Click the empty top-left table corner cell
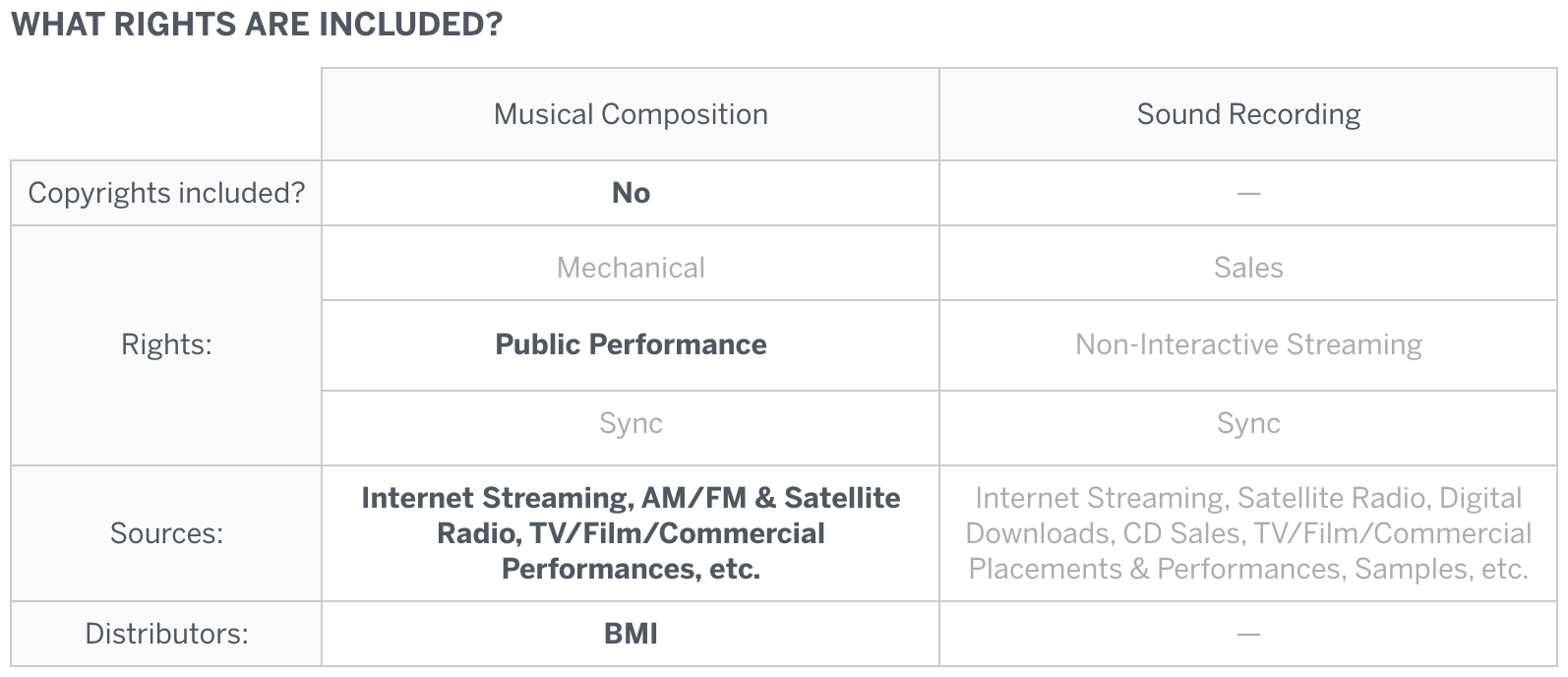Viewport: 1568px width, 677px height. click(x=166, y=114)
